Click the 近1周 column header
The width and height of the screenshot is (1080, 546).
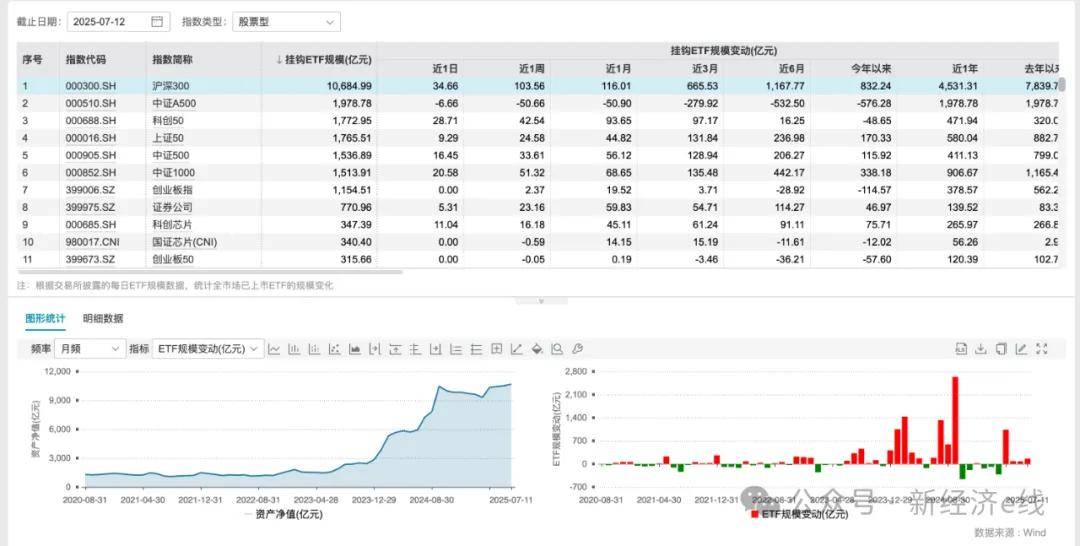pos(532,69)
